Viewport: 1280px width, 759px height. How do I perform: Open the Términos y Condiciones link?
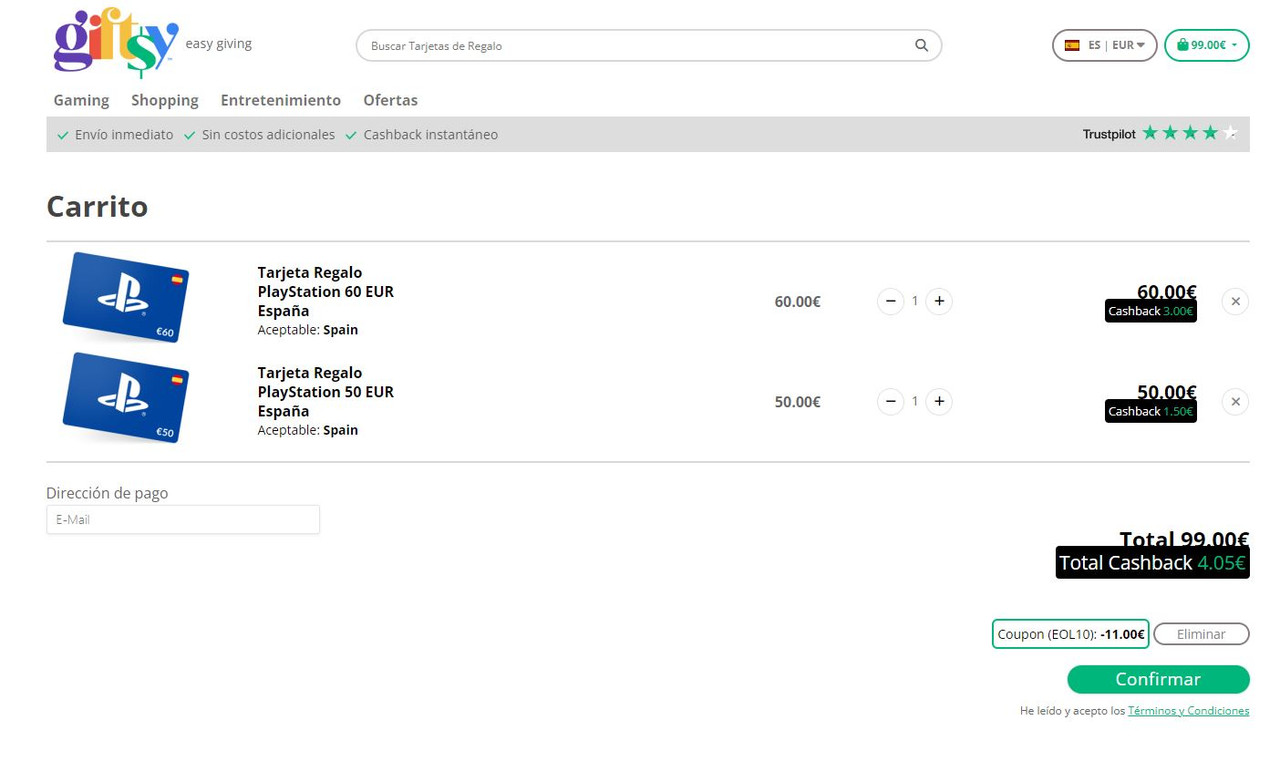point(1188,711)
